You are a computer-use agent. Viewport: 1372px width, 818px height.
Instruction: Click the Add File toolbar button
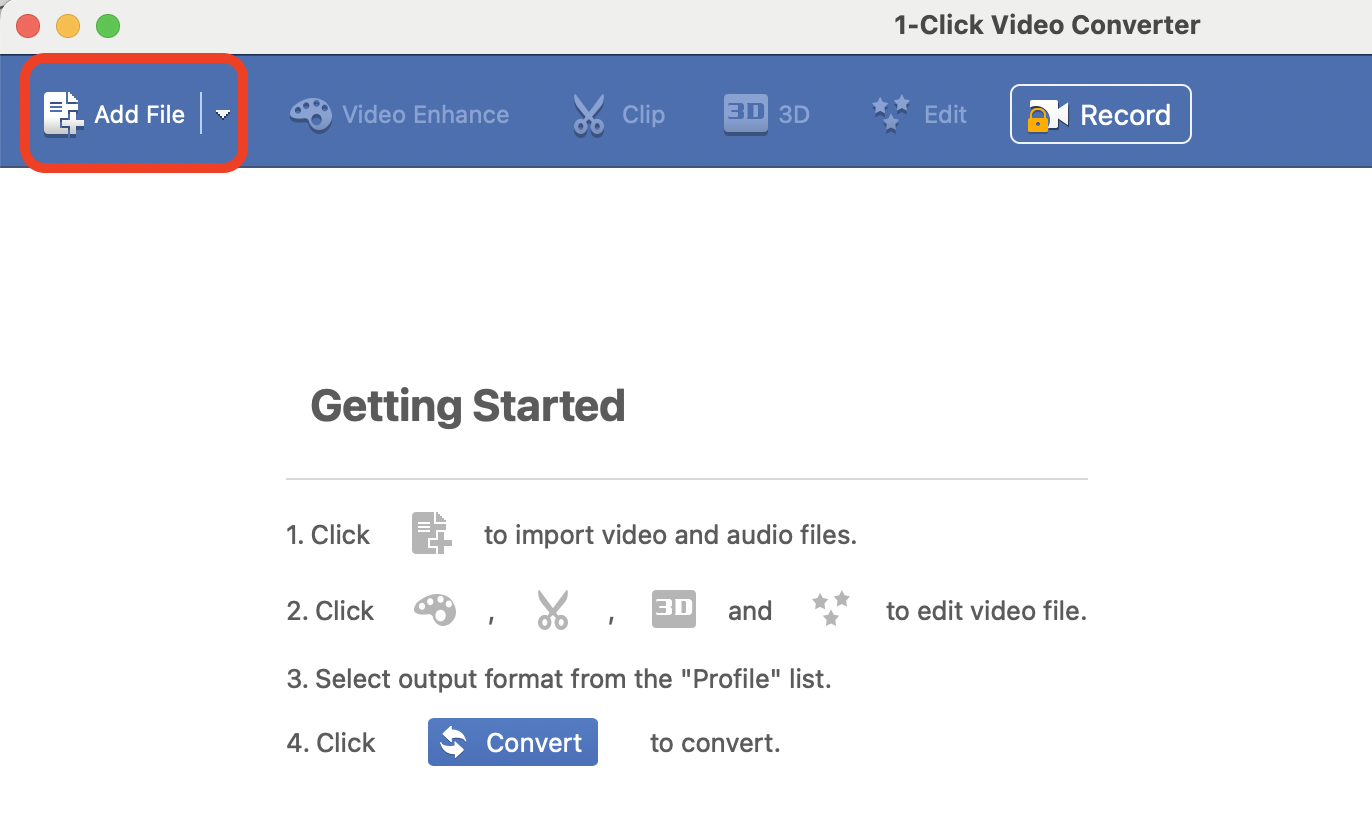pos(114,114)
